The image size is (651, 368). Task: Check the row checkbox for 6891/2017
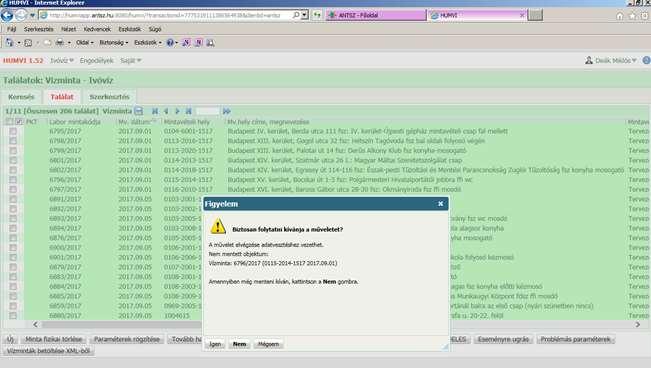(x=13, y=199)
